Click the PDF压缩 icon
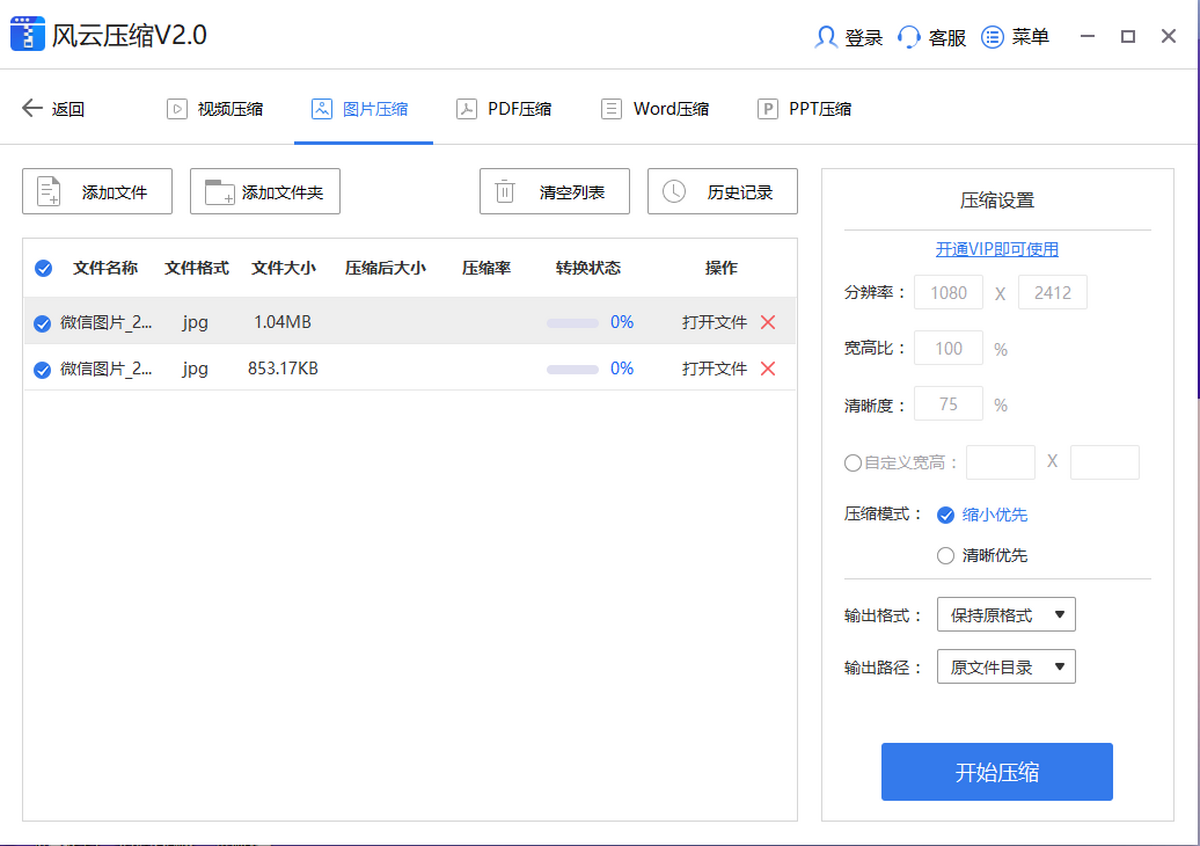Image resolution: width=1200 pixels, height=846 pixels. (x=467, y=108)
